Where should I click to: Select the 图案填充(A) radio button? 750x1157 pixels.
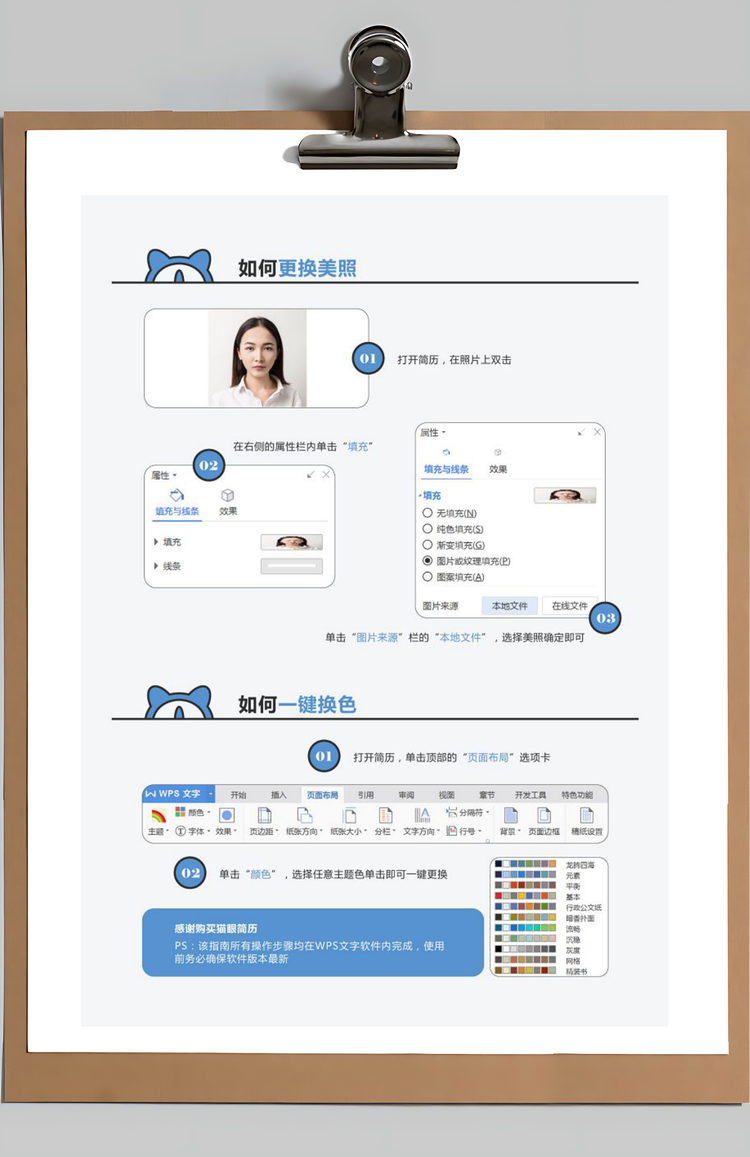(427, 577)
